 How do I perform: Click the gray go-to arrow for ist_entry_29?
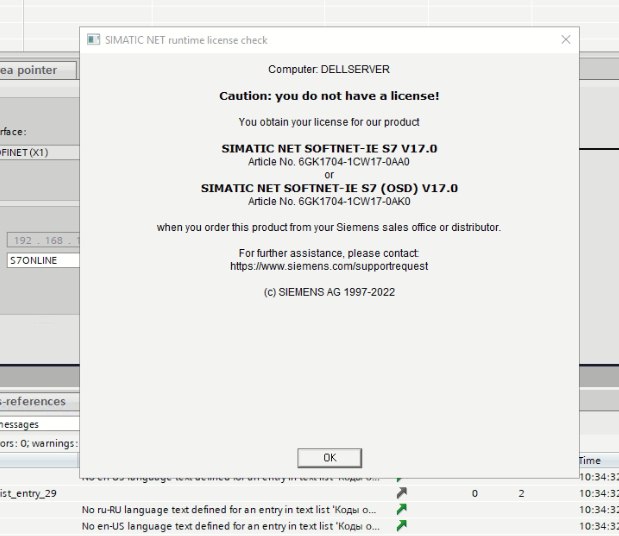[x=401, y=493]
